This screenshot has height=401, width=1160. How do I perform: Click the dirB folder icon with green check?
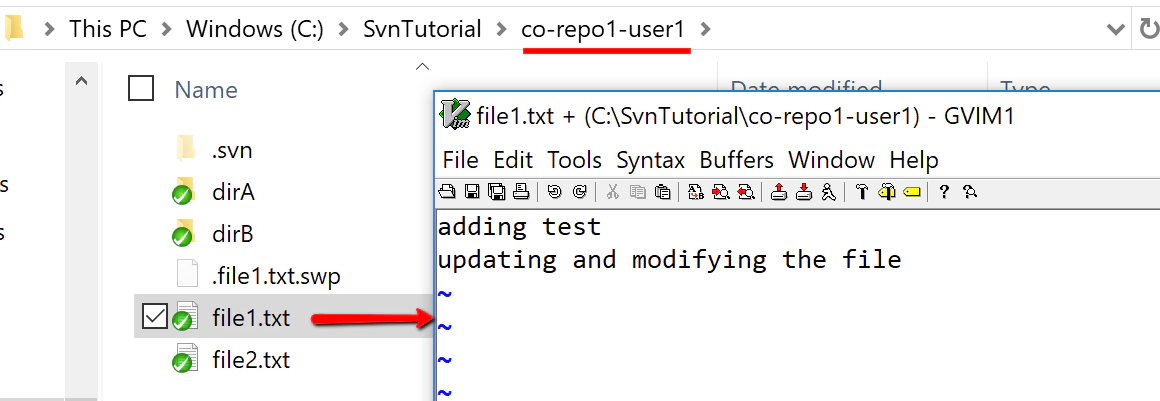tap(183, 234)
